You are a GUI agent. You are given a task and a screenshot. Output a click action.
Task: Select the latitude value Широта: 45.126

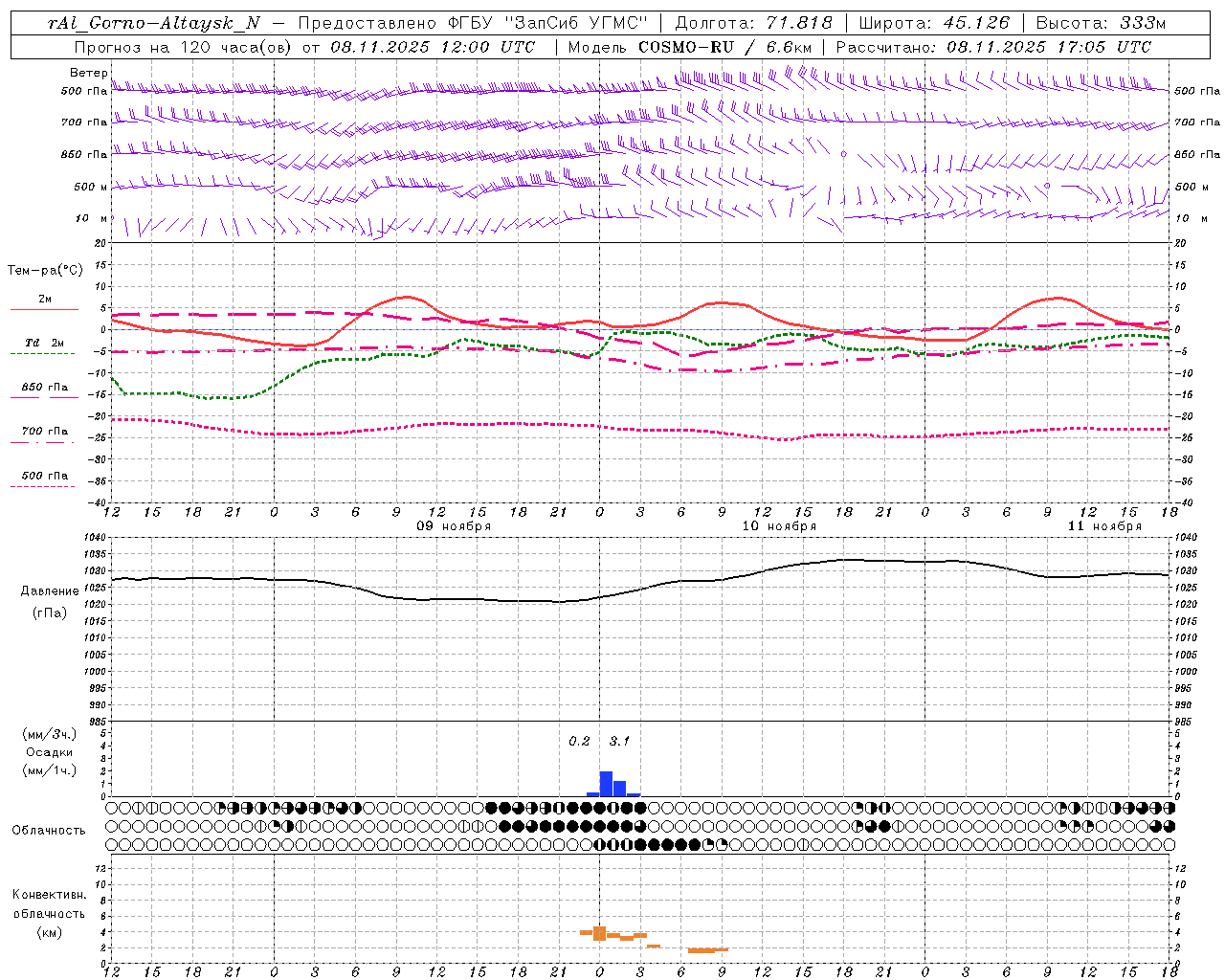point(934,23)
